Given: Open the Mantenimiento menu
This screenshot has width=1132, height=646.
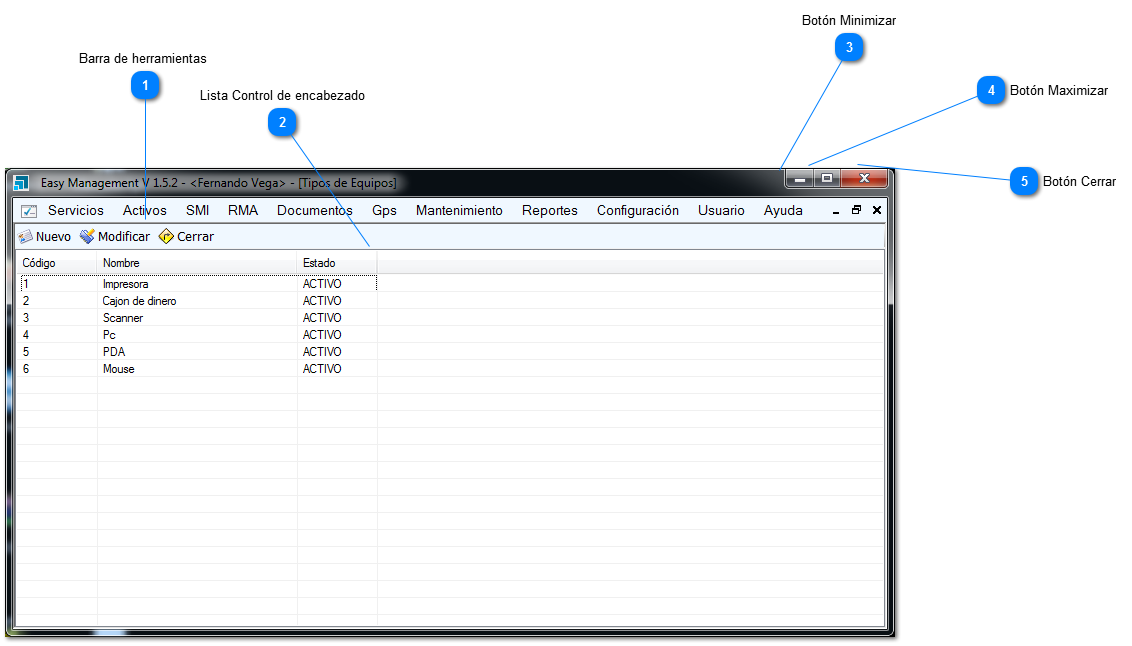Looking at the screenshot, I should pos(459,211).
